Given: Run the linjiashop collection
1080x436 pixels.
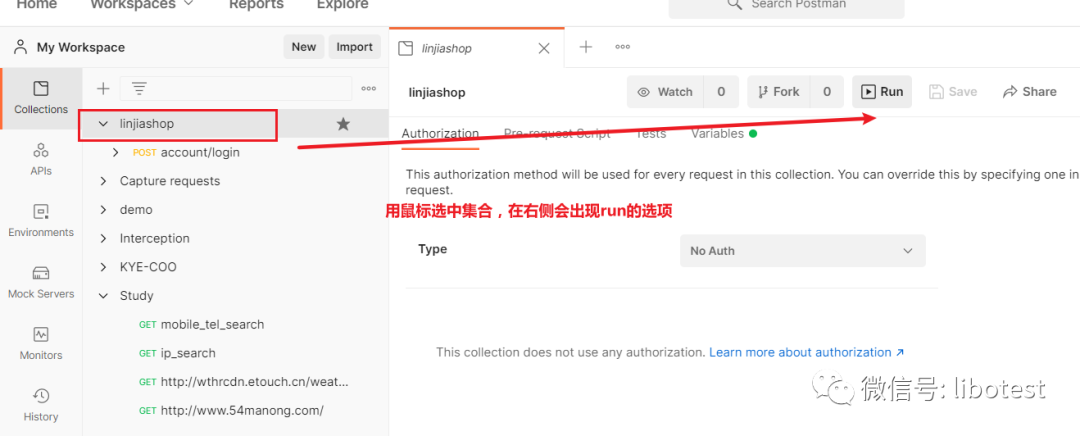Looking at the screenshot, I should point(882,92).
